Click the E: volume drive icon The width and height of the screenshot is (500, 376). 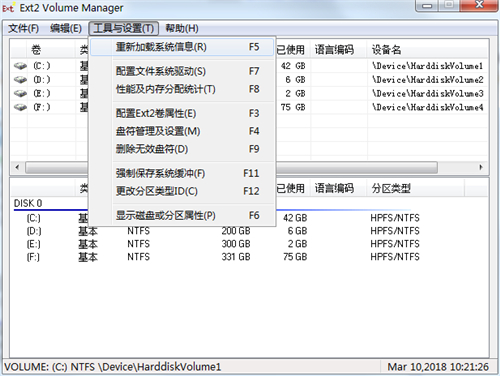(20, 93)
